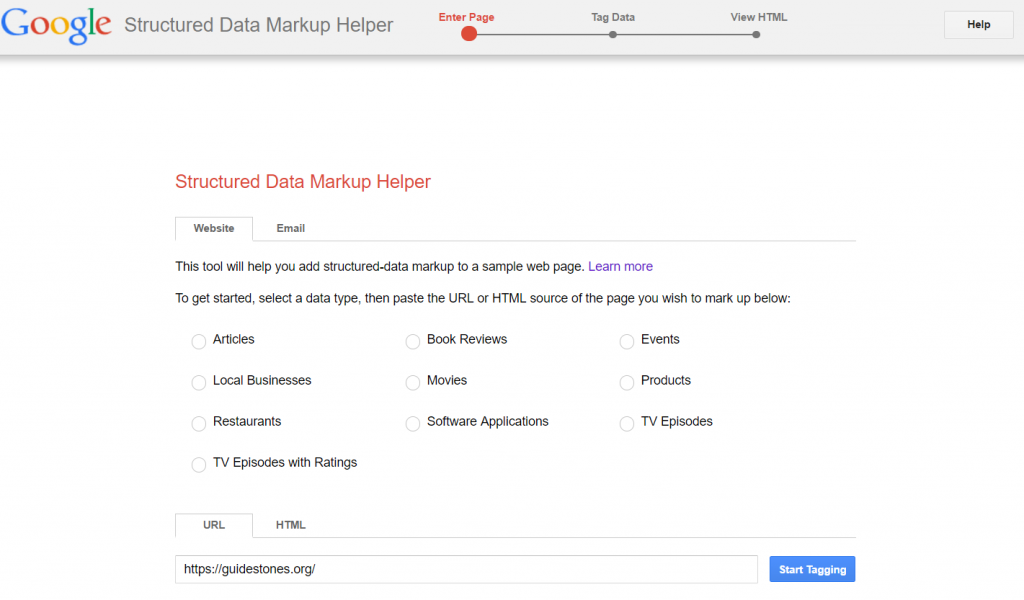1024x600 pixels.
Task: Click the URL field containing guidestones.org
Action: (466, 569)
